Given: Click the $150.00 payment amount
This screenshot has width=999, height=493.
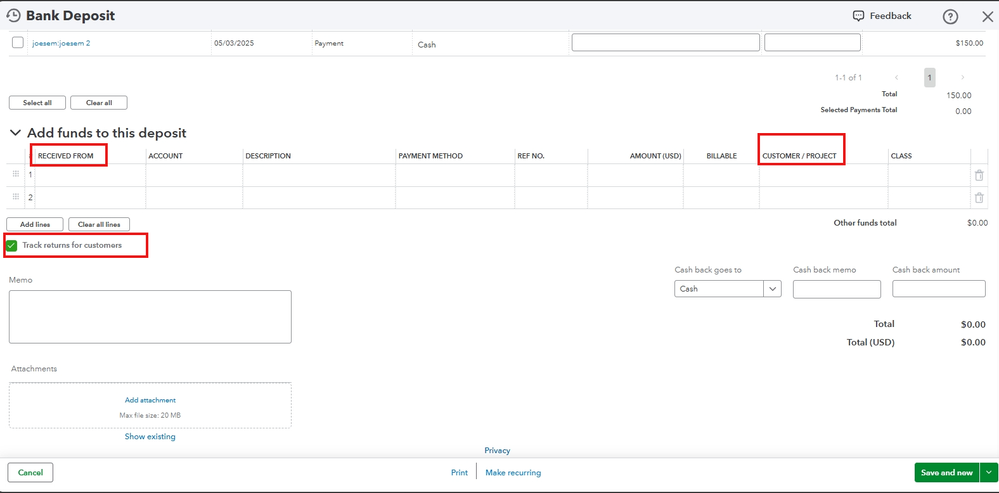Looking at the screenshot, I should point(970,44).
